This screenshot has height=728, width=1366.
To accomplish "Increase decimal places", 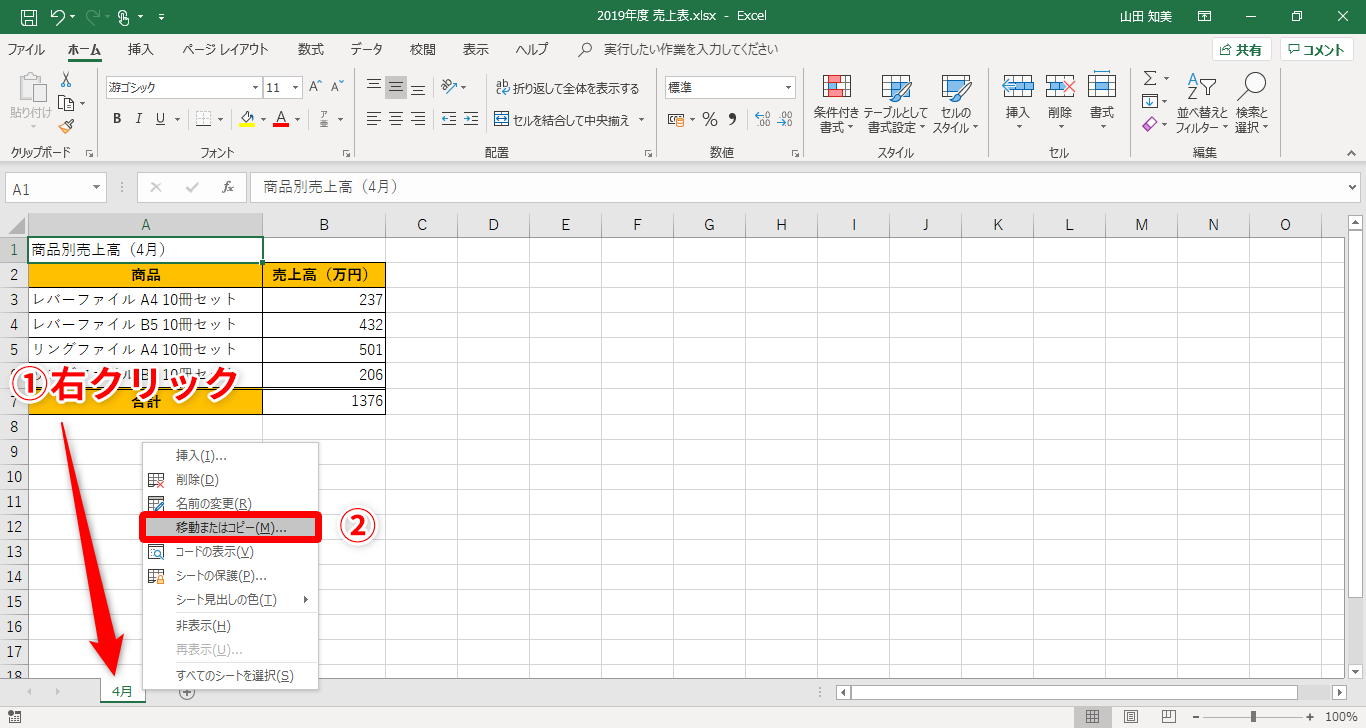I will (762, 119).
